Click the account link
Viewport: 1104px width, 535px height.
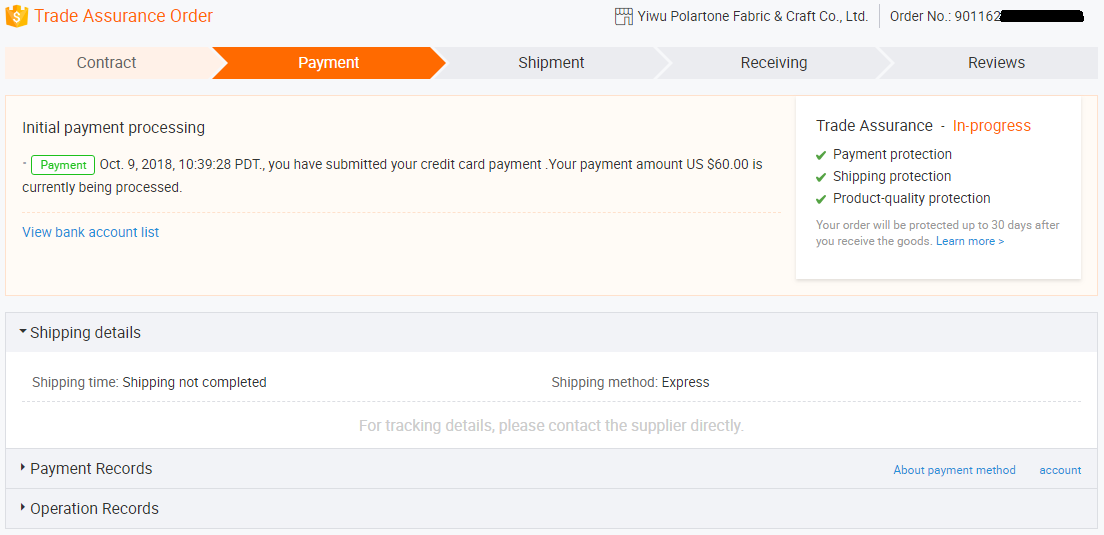[x=1060, y=470]
